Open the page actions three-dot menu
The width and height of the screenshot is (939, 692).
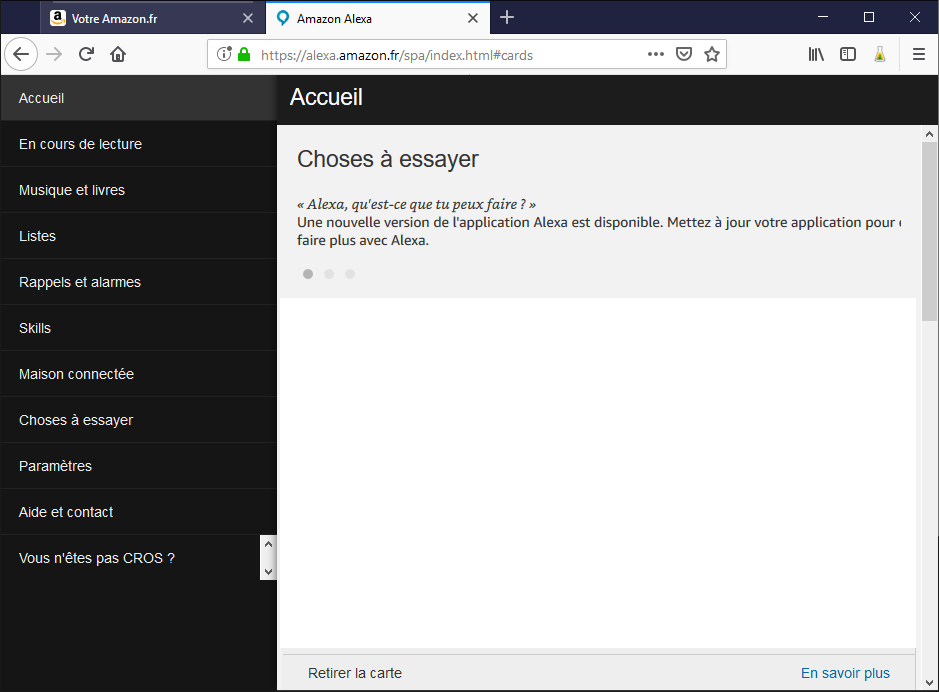click(656, 54)
